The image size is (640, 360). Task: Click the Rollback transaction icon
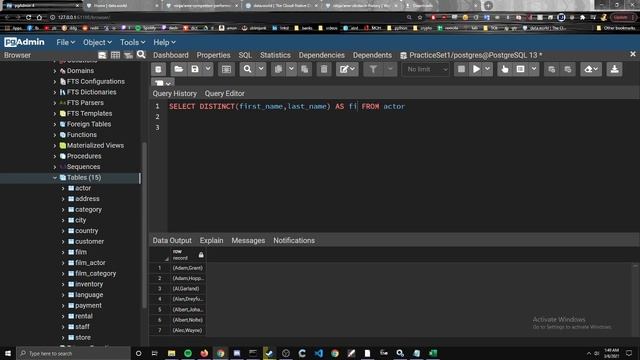pos(568,69)
